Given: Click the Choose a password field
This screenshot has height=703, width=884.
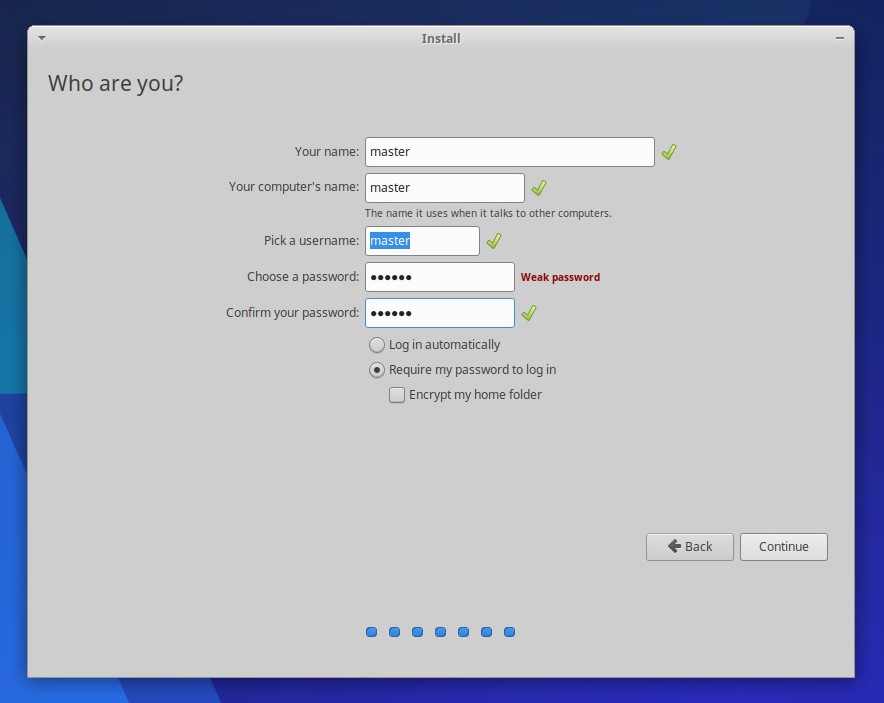Looking at the screenshot, I should point(440,277).
